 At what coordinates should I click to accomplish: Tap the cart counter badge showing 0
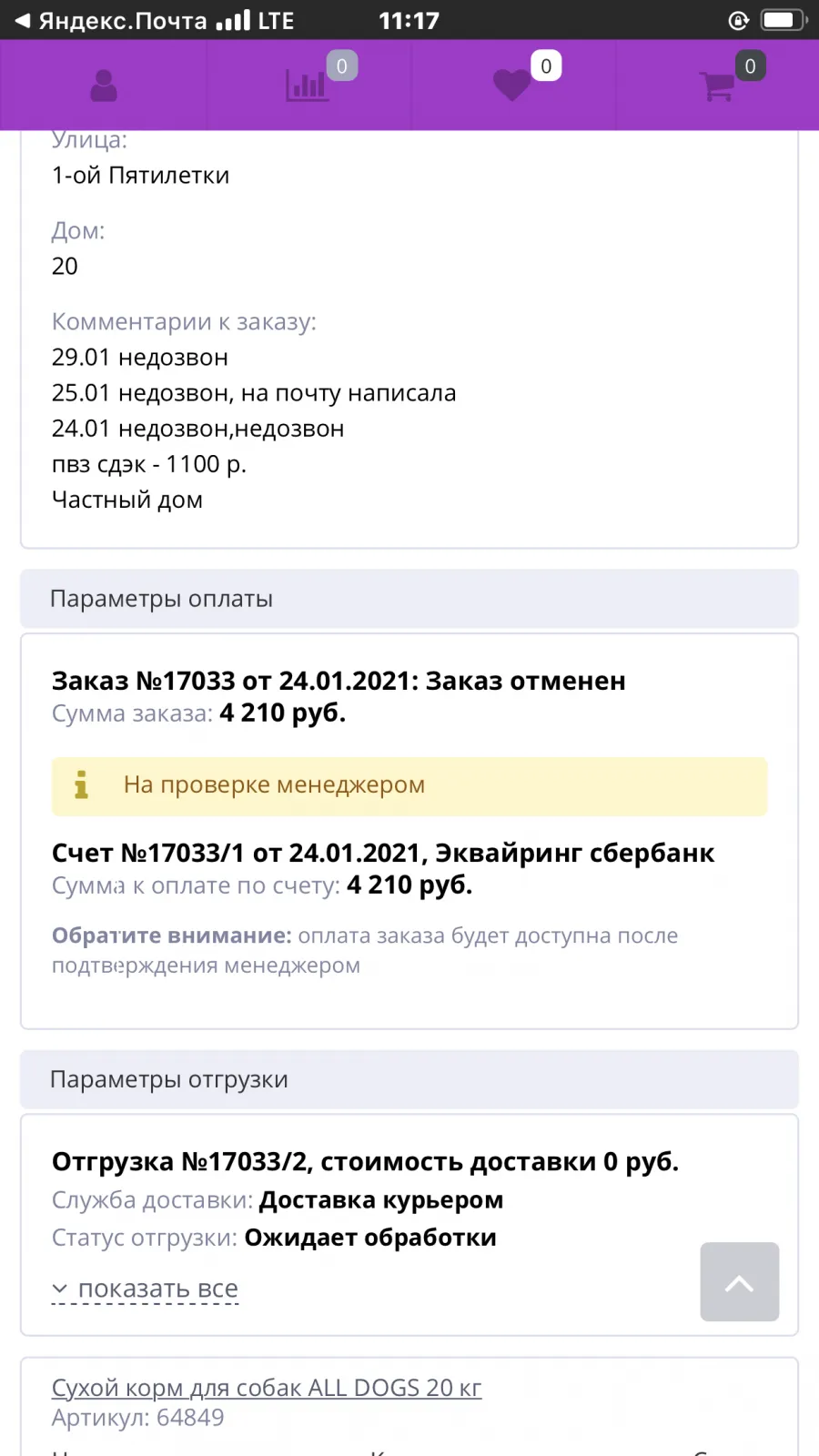pyautogui.click(x=750, y=66)
